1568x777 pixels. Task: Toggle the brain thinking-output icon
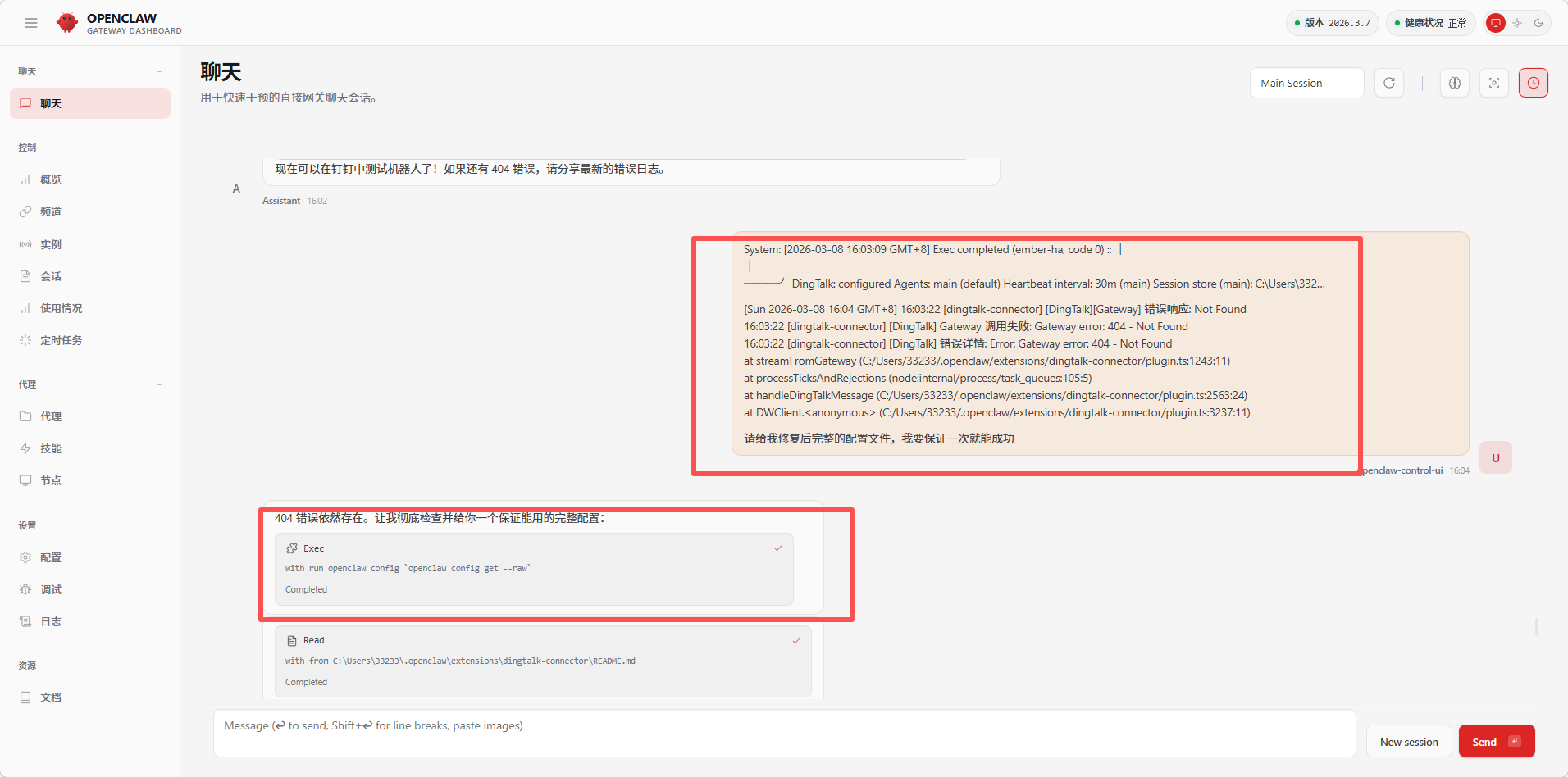[x=1454, y=83]
